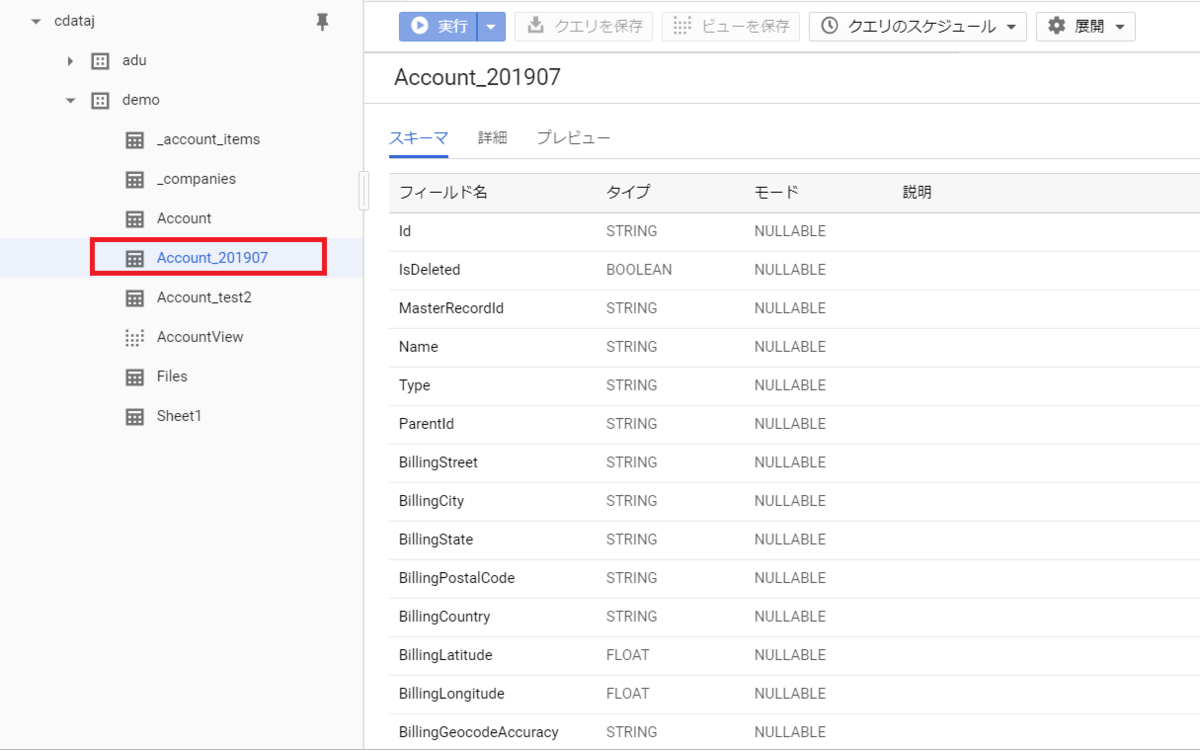This screenshot has height=751, width=1200.
Task: Open the クエリのスケジュール dropdown
Action: (918, 27)
